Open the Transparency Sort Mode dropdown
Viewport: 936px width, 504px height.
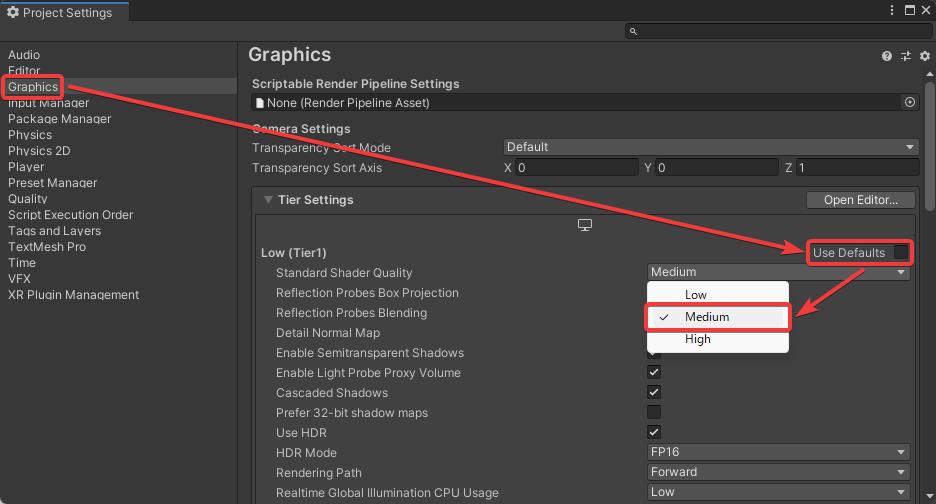710,147
